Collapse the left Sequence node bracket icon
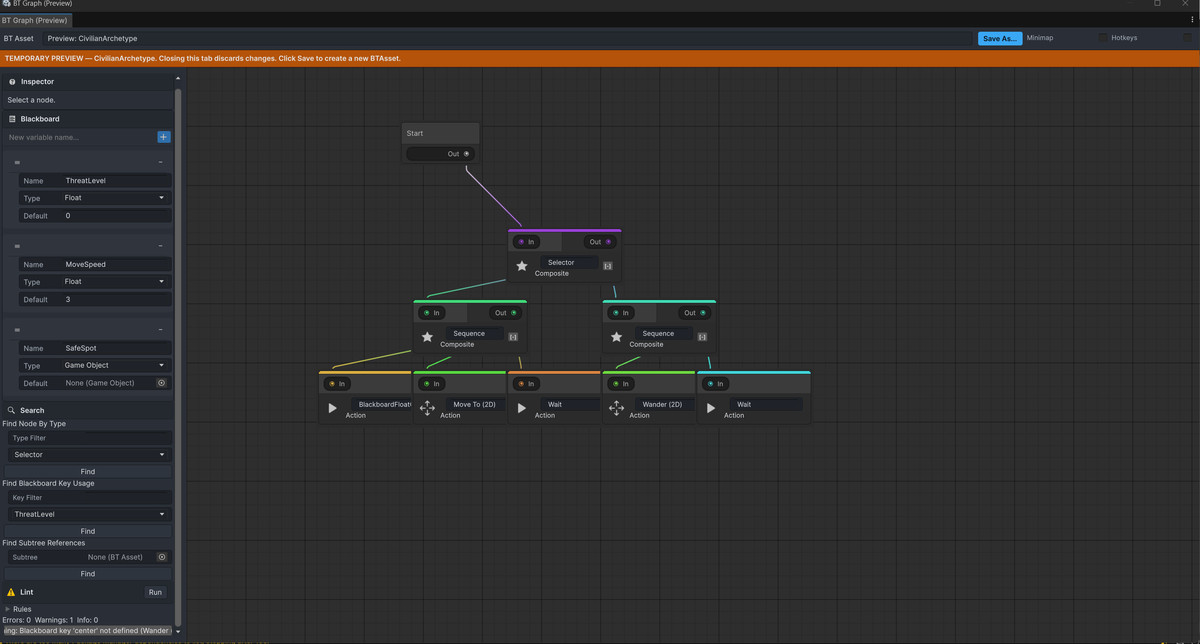 [513, 337]
